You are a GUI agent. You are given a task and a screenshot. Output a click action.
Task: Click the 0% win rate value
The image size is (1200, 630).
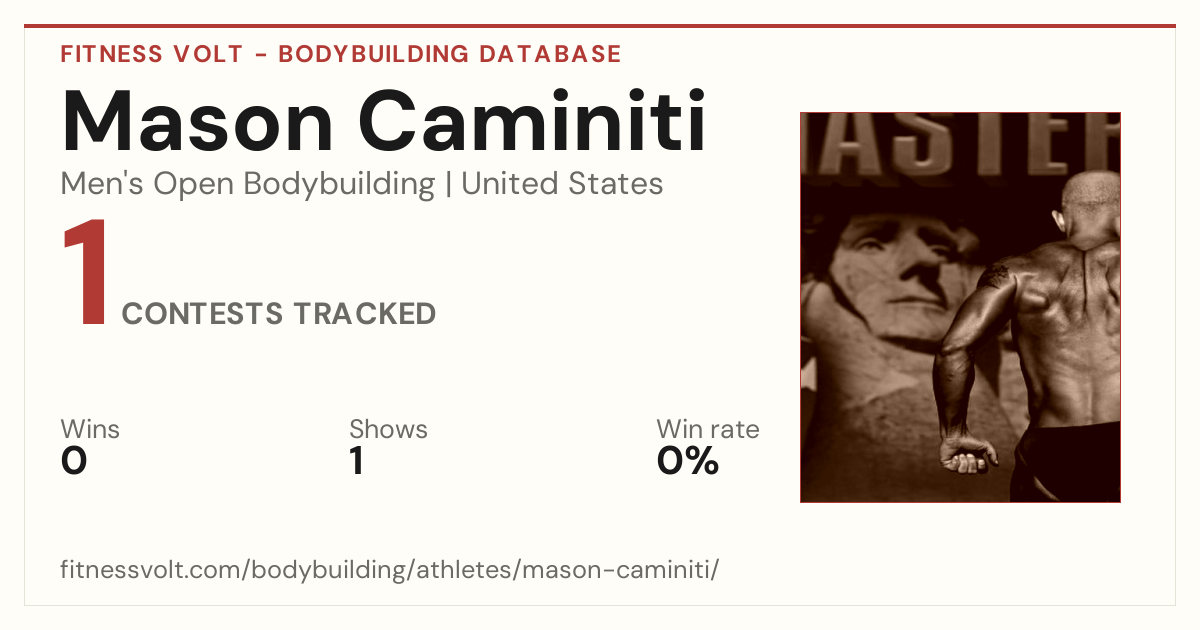(x=688, y=461)
